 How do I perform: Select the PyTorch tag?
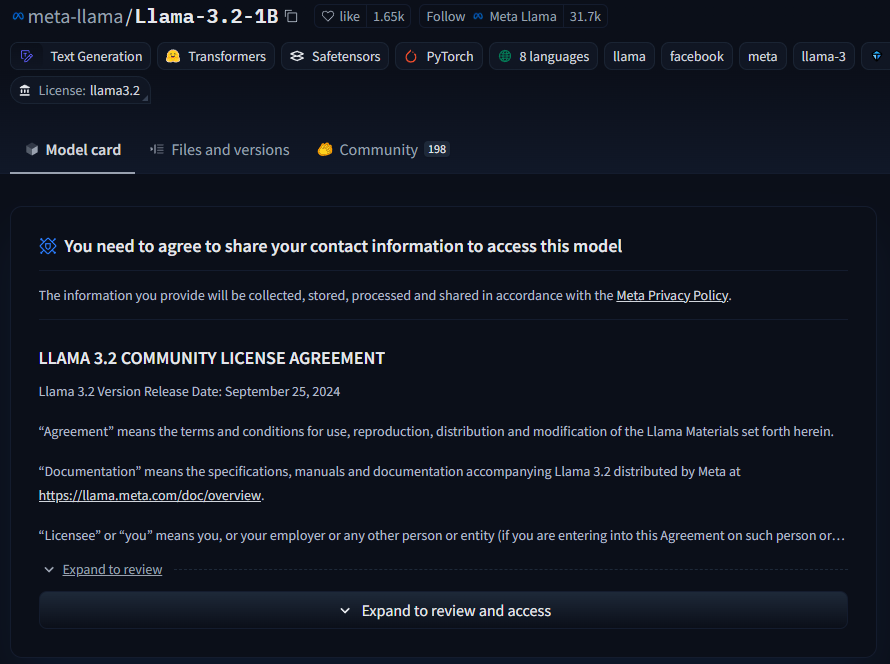(x=439, y=56)
